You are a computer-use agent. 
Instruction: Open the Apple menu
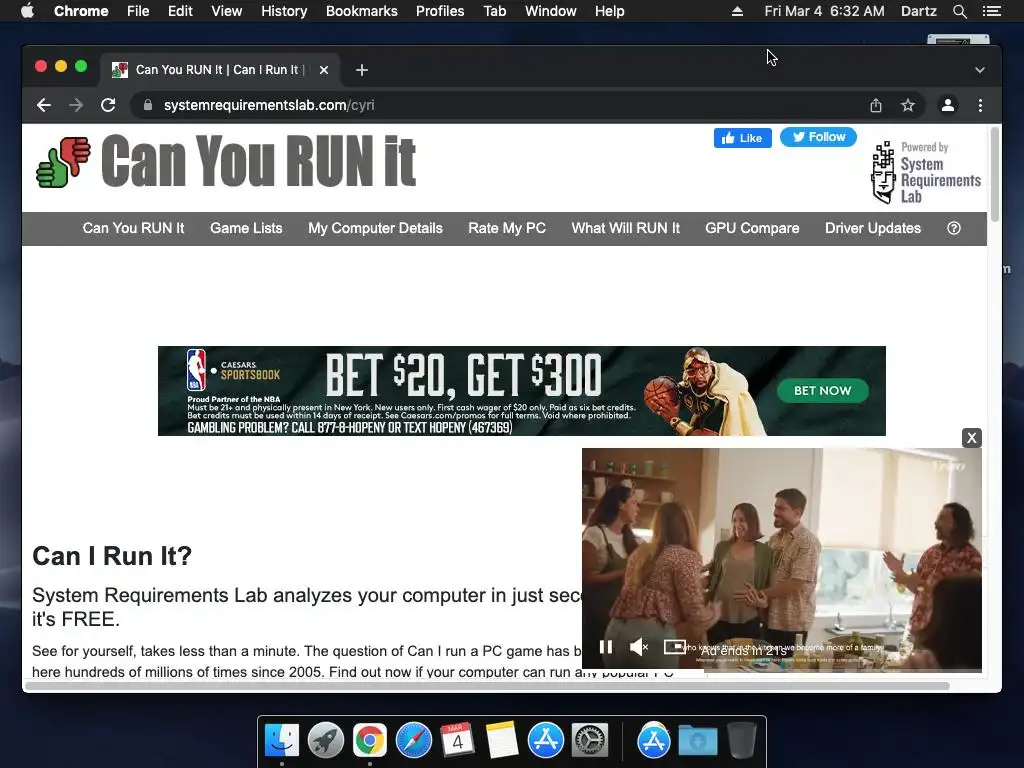pyautogui.click(x=27, y=11)
